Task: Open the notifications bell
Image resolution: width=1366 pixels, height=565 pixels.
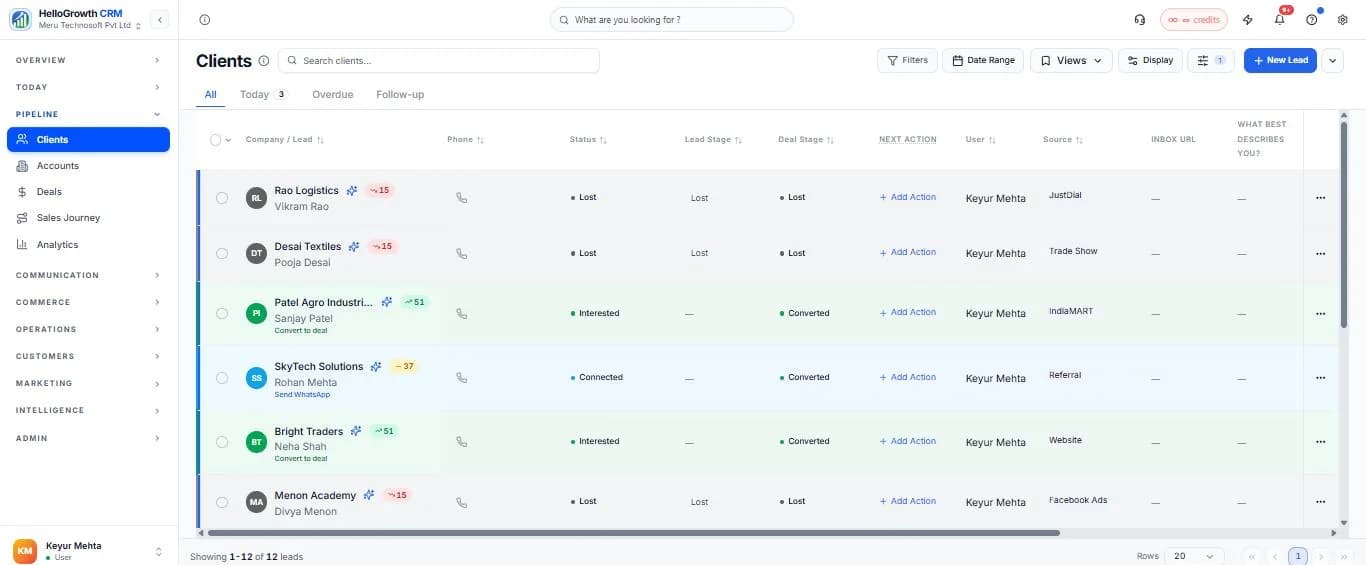Action: tap(1279, 20)
